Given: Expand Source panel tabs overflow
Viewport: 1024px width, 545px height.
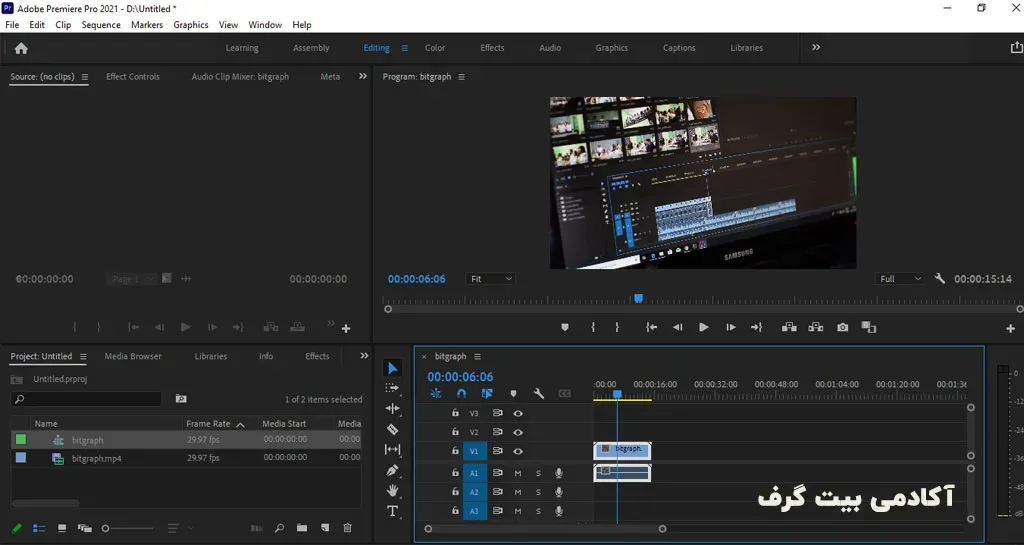Looking at the screenshot, I should coord(363,76).
